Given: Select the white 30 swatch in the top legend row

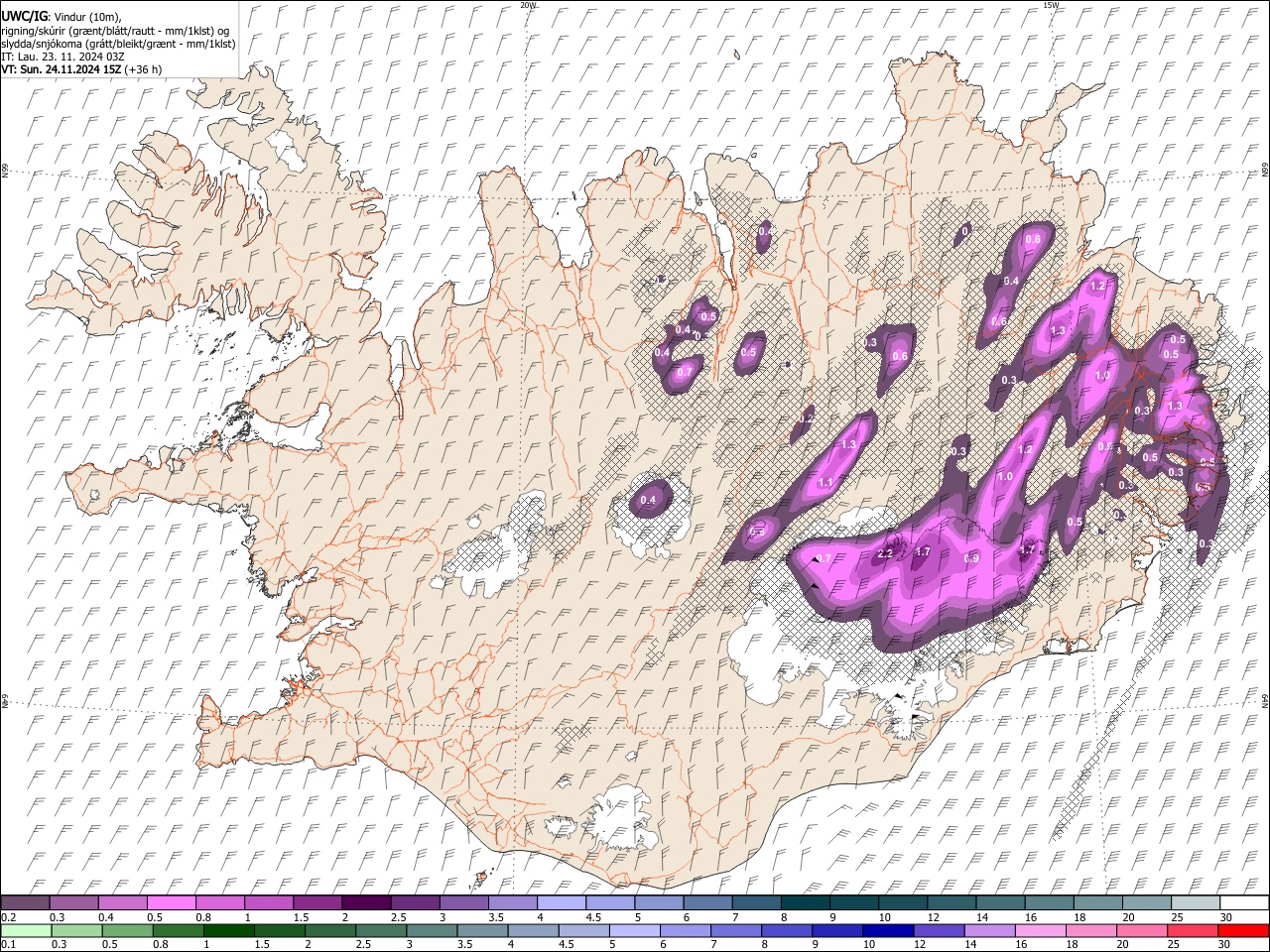Looking at the screenshot, I should point(1243,902).
